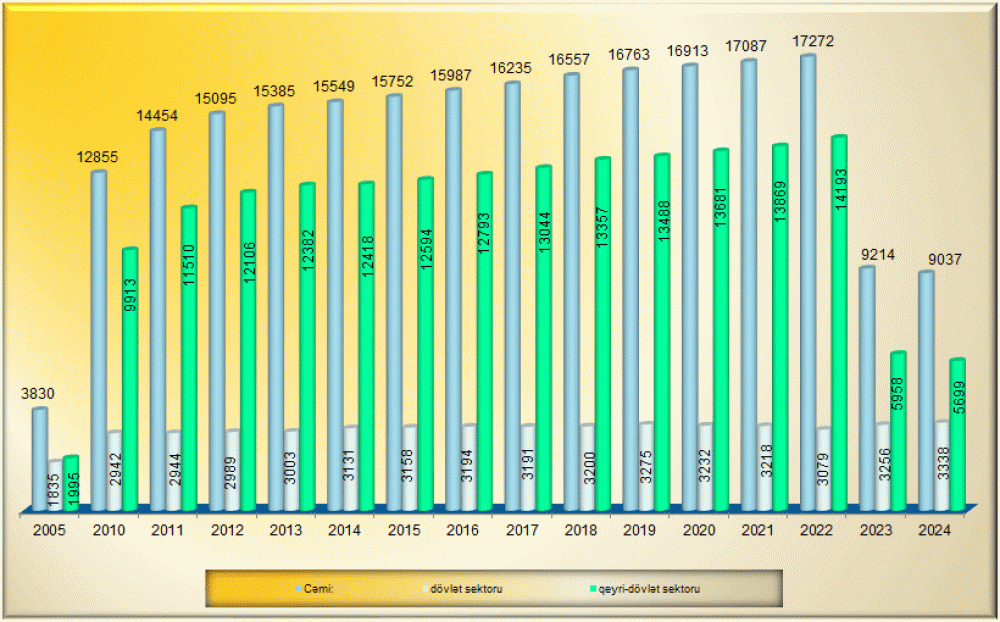This screenshot has width=1000, height=622.
Task: Click the white bar labeled 3338
Action: click(941, 465)
